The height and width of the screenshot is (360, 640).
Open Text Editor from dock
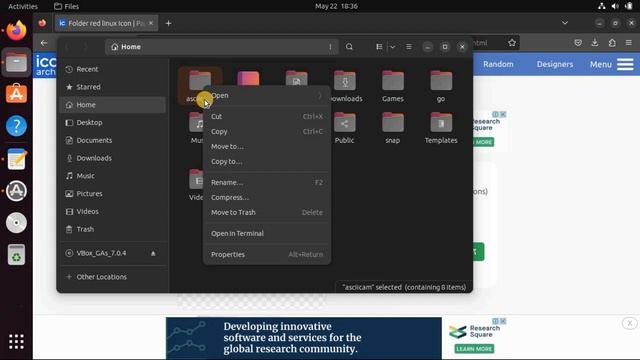pyautogui.click(x=16, y=159)
